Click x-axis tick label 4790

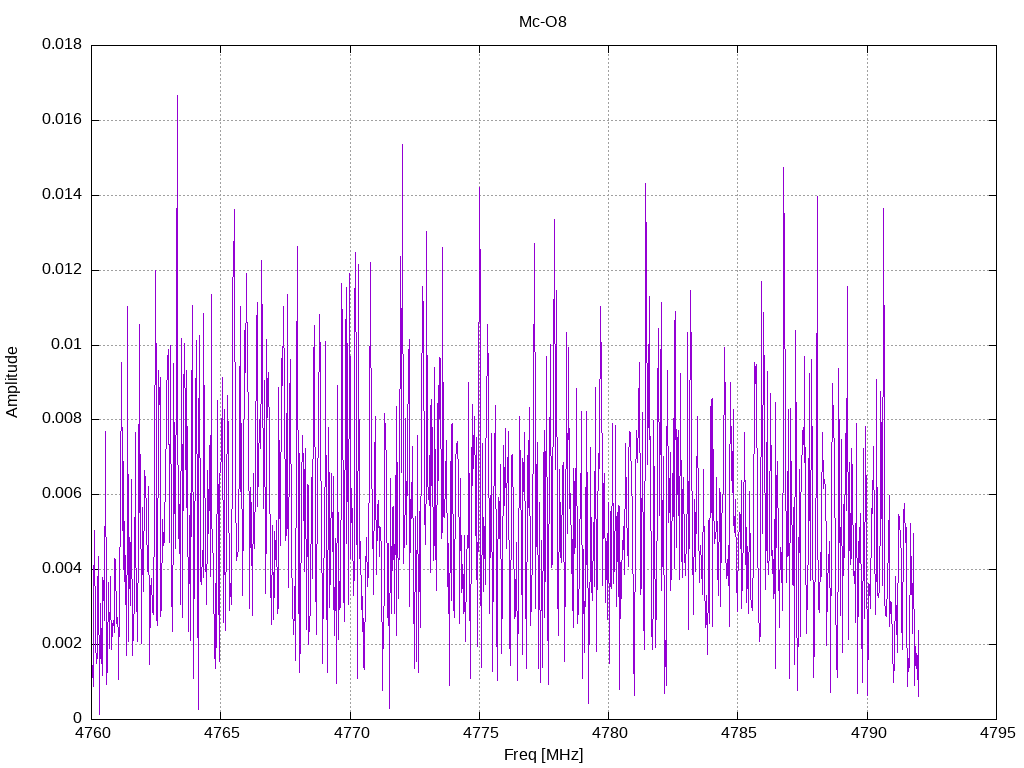pos(869,733)
